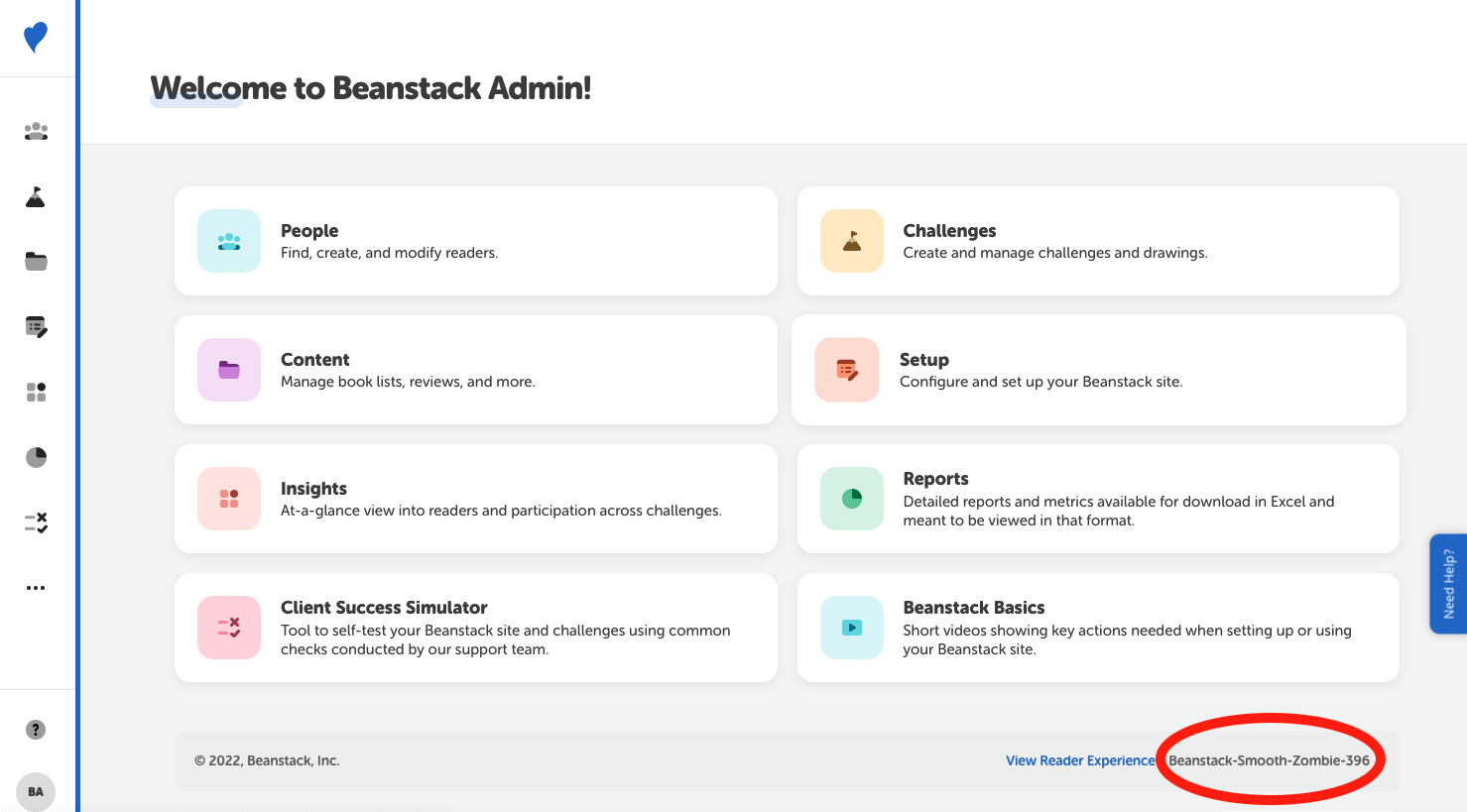Click the sidebar three-dots more icon

click(x=36, y=588)
